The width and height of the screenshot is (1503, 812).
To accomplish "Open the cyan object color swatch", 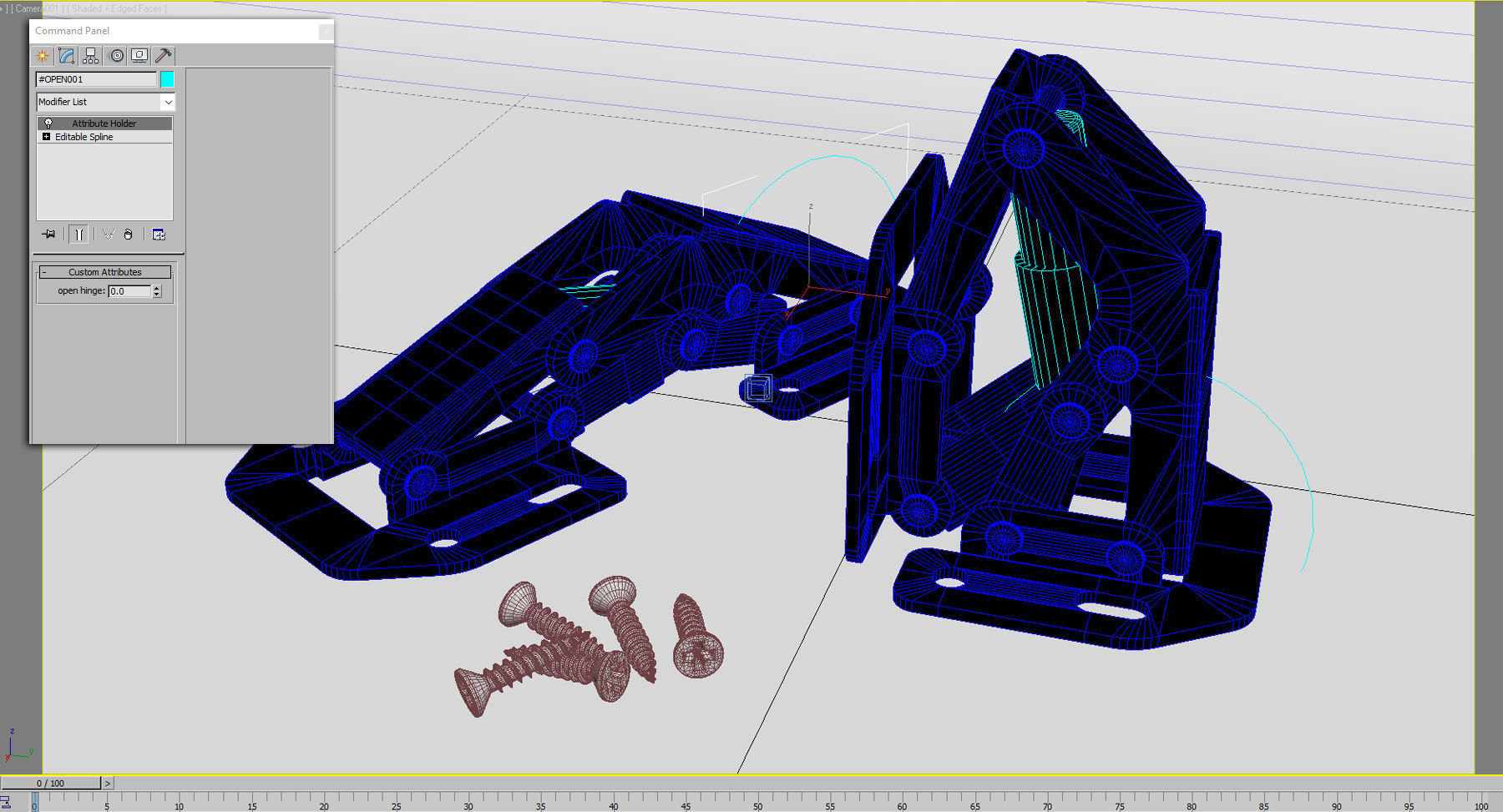I will tap(167, 79).
